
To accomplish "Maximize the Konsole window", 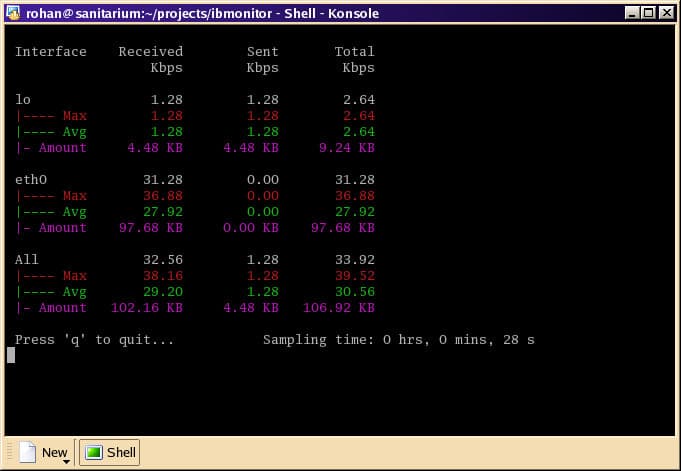I will (649, 13).
